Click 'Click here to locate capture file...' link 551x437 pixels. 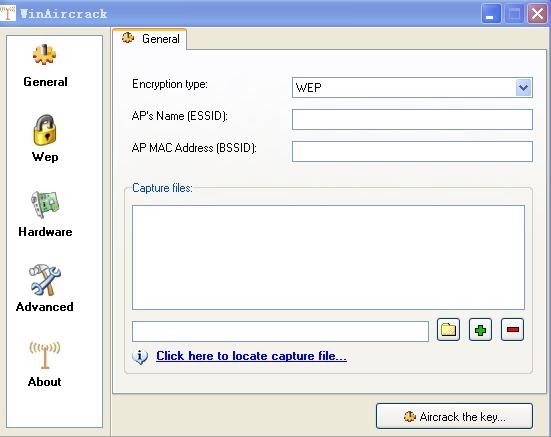point(251,356)
